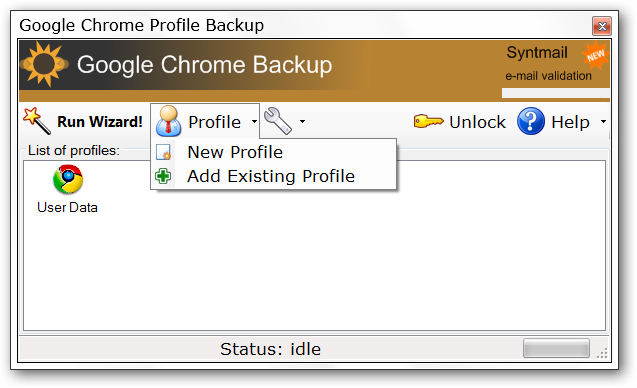Click the green plus Add Existing icon

[163, 176]
